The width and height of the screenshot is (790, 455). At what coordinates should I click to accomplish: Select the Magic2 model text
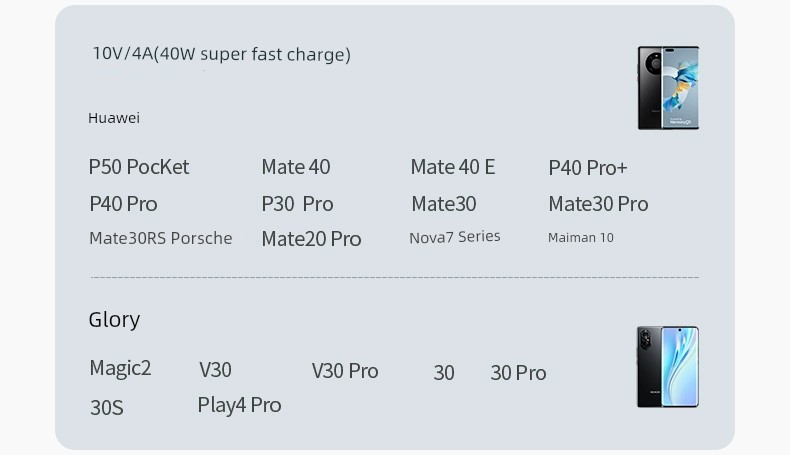pos(120,368)
